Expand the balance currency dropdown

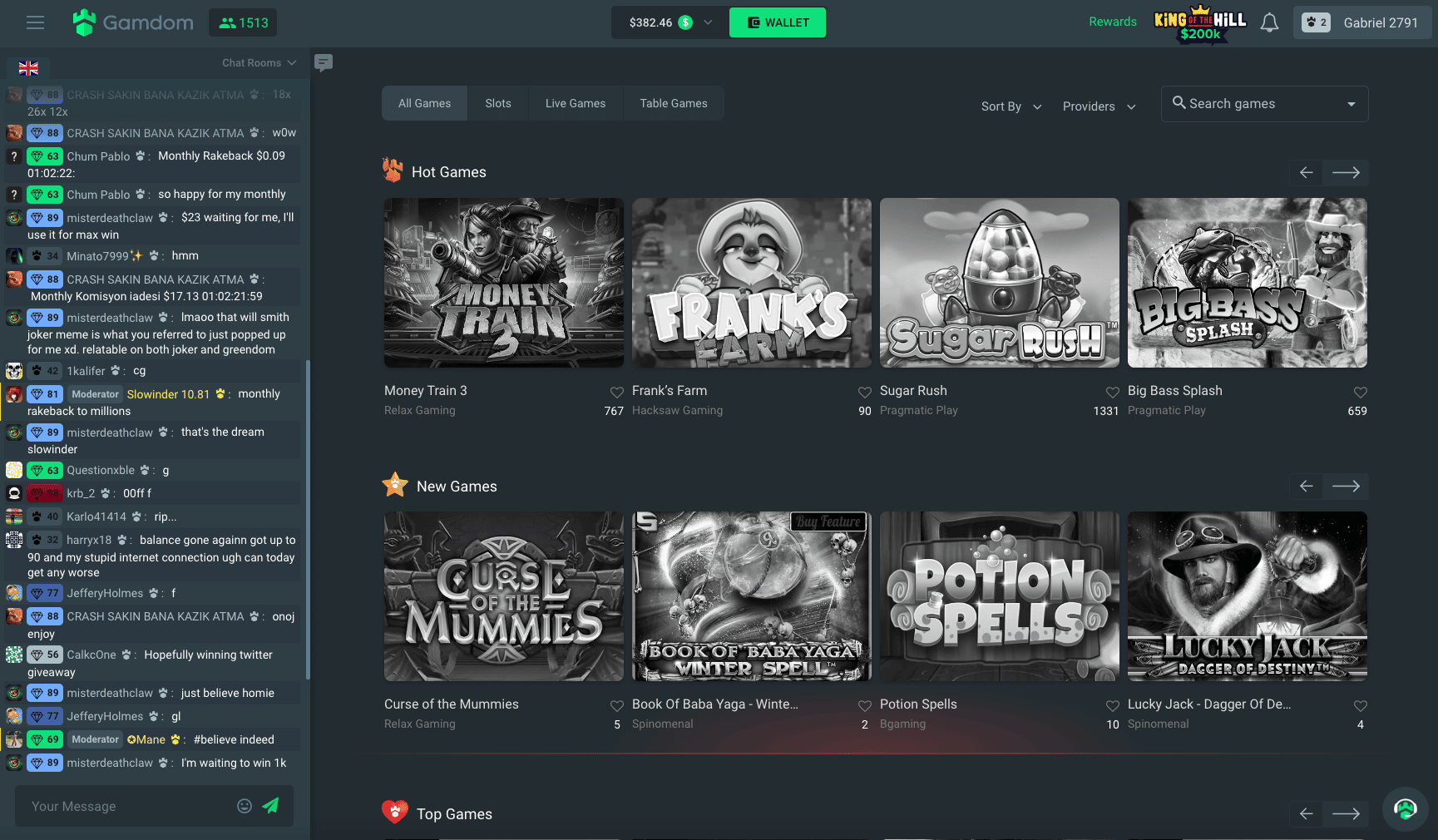click(x=708, y=22)
